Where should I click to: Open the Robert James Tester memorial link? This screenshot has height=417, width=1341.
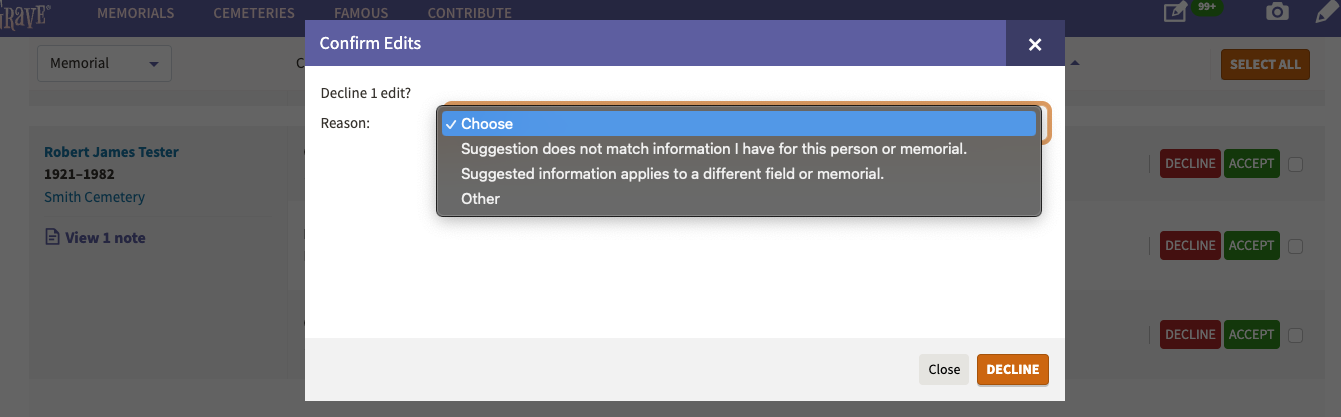pyautogui.click(x=111, y=152)
